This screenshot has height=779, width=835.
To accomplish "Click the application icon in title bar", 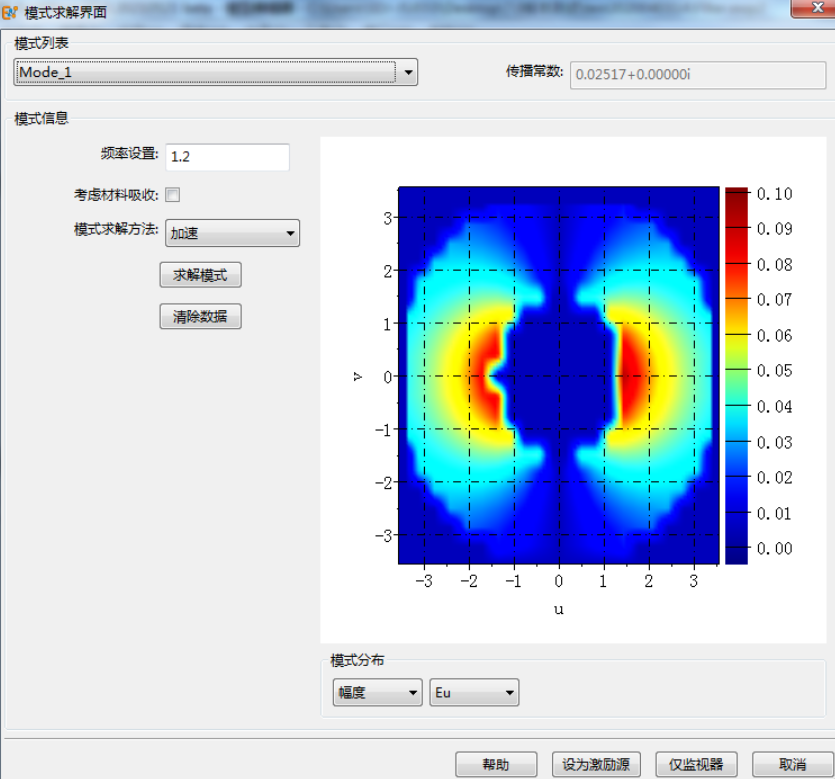I will [9, 12].
